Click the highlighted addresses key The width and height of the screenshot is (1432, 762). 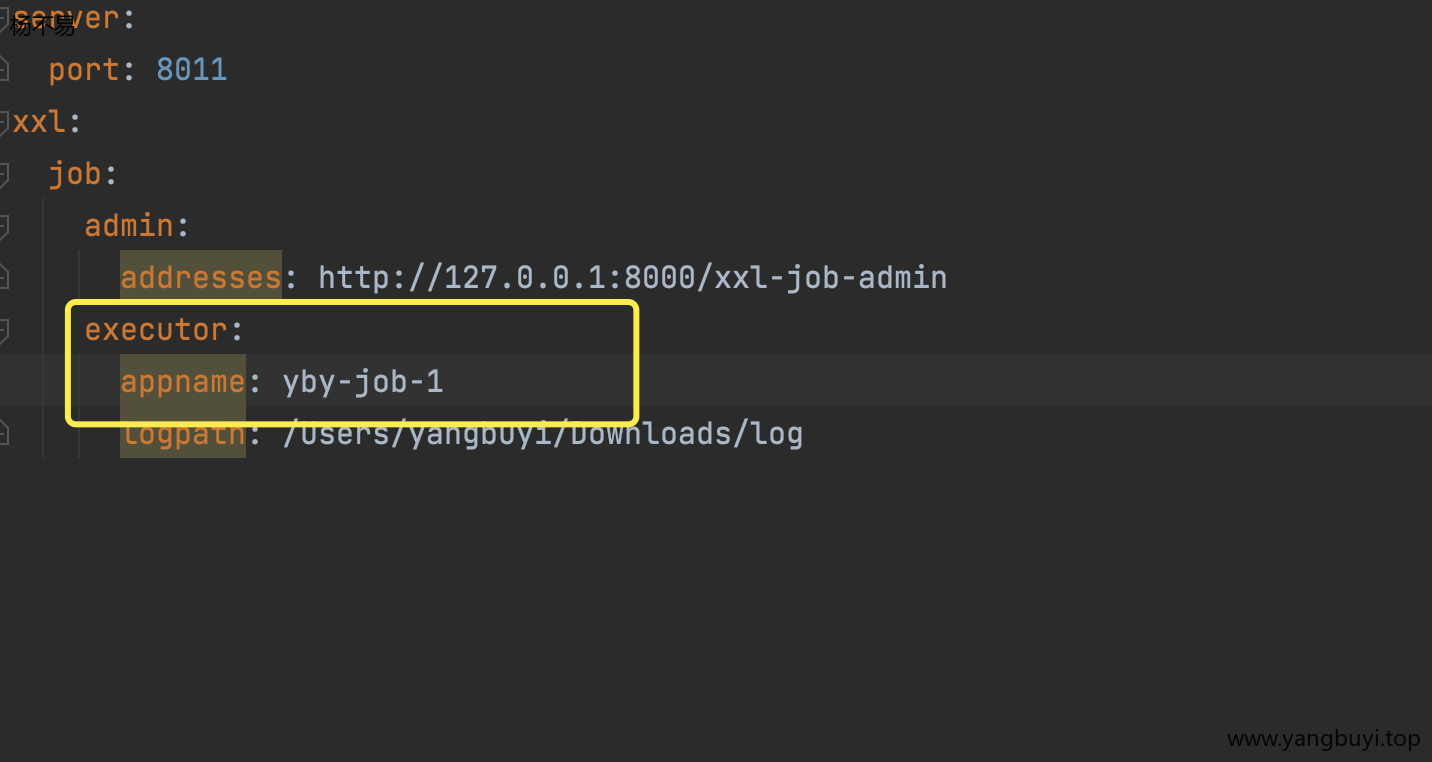200,277
